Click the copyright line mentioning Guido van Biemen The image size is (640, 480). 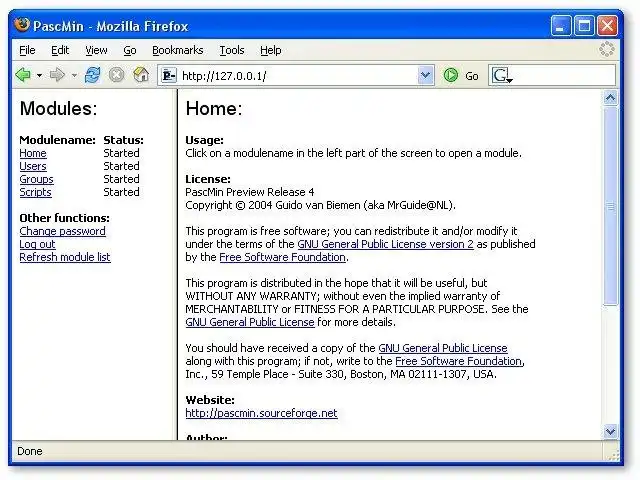click(320, 205)
